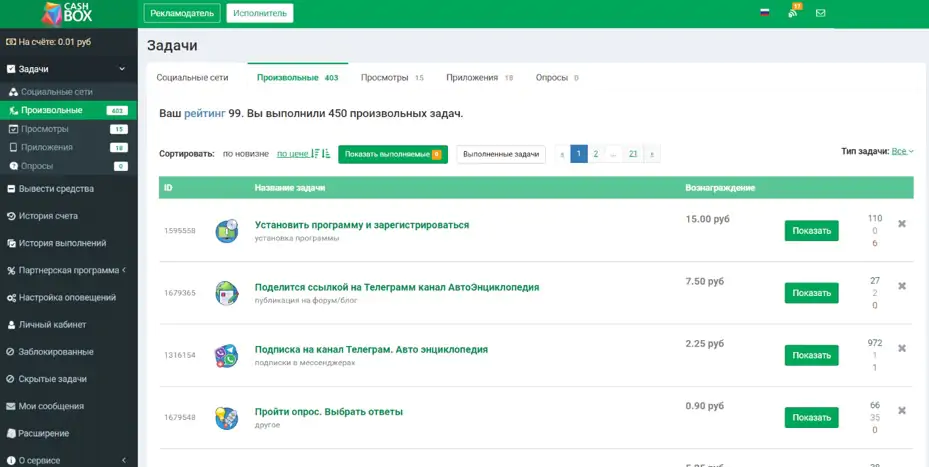Click the task ID 1595558
The width and height of the screenshot is (929, 467).
pyautogui.click(x=180, y=231)
